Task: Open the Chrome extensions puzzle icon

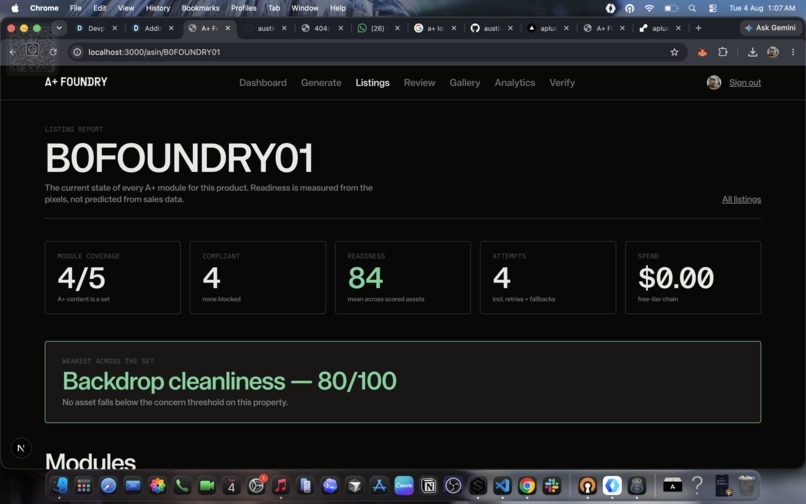Action: tap(723, 52)
